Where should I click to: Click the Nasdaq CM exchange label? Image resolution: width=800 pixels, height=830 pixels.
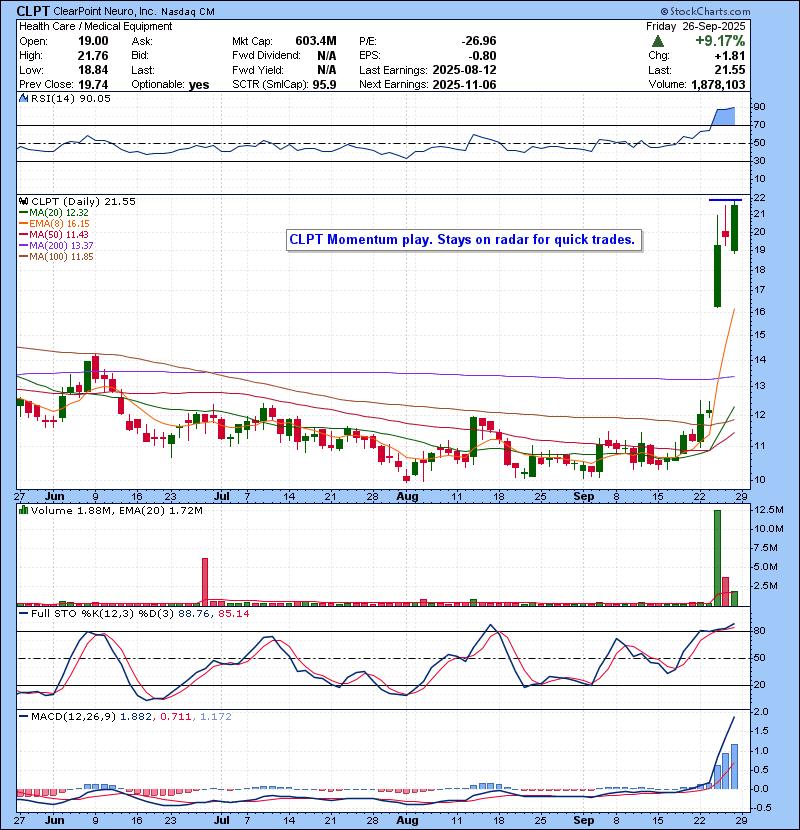coord(188,12)
